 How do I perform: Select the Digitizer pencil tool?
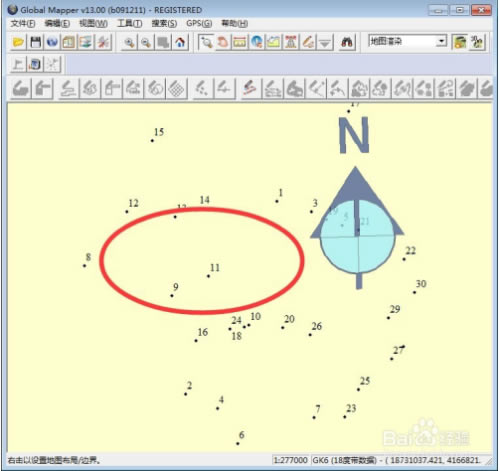coord(308,42)
